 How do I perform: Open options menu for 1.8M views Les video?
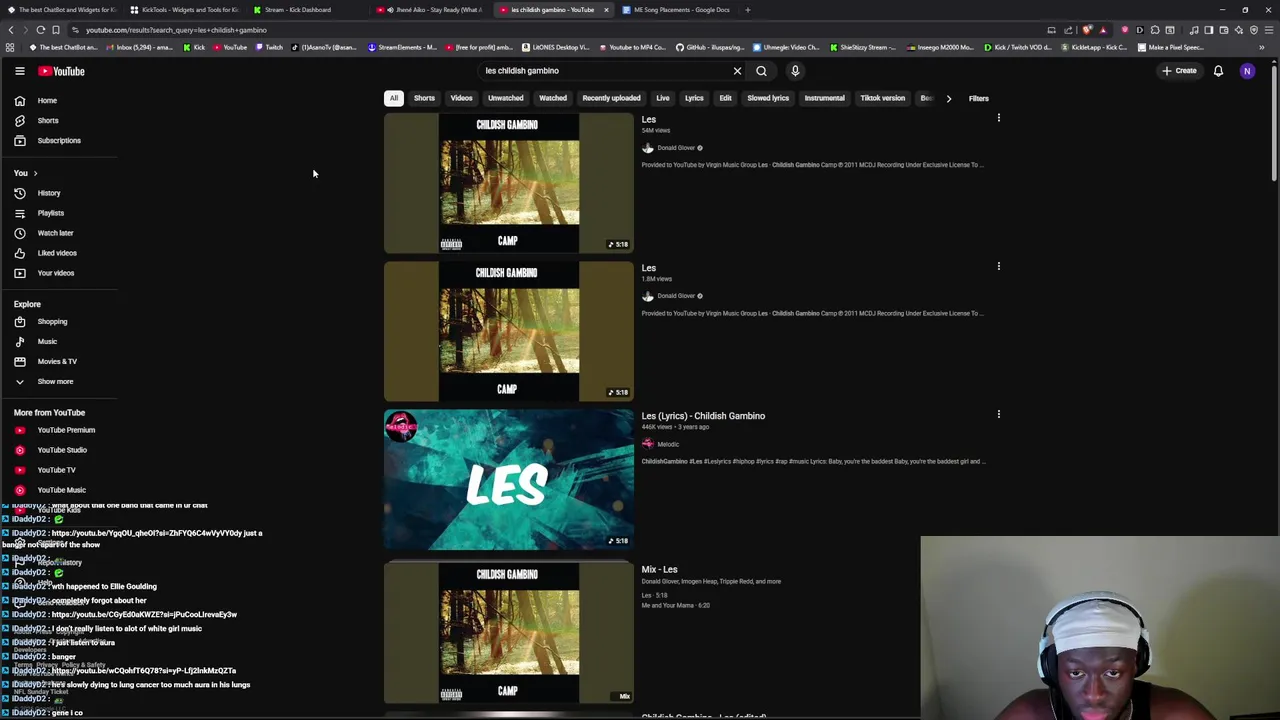[998, 266]
